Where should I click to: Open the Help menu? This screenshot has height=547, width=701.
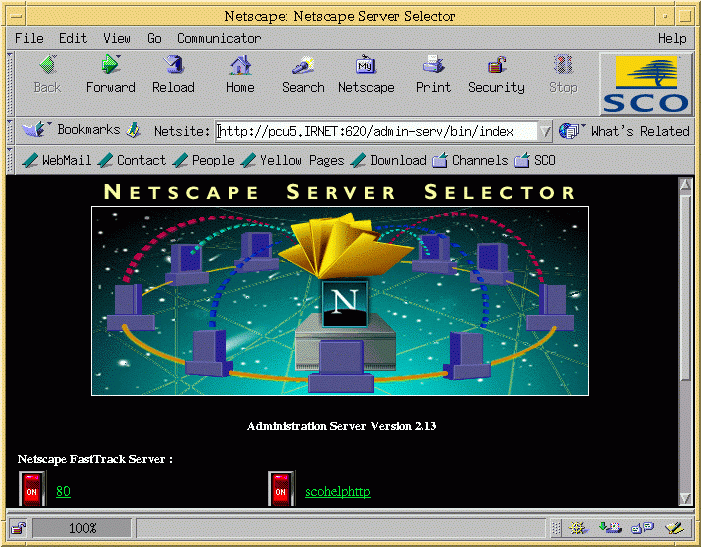click(x=672, y=38)
